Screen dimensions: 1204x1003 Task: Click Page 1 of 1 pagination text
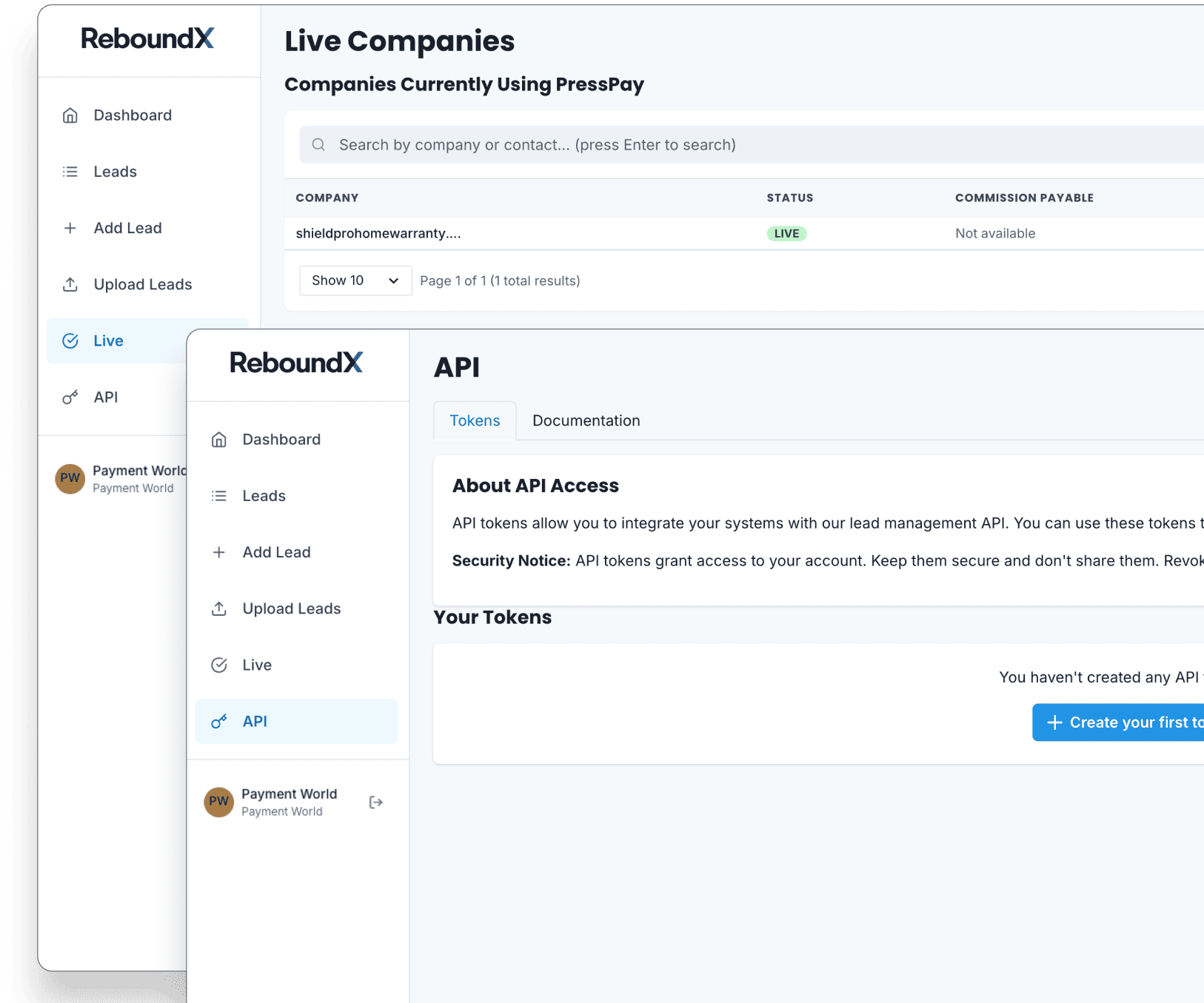pos(500,281)
